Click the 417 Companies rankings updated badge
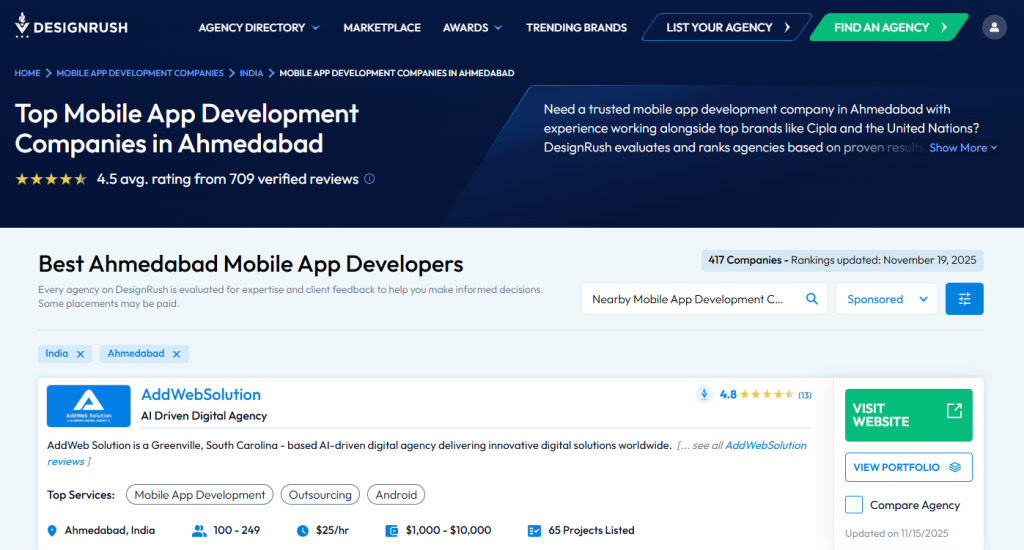The height and width of the screenshot is (550, 1024). point(842,260)
